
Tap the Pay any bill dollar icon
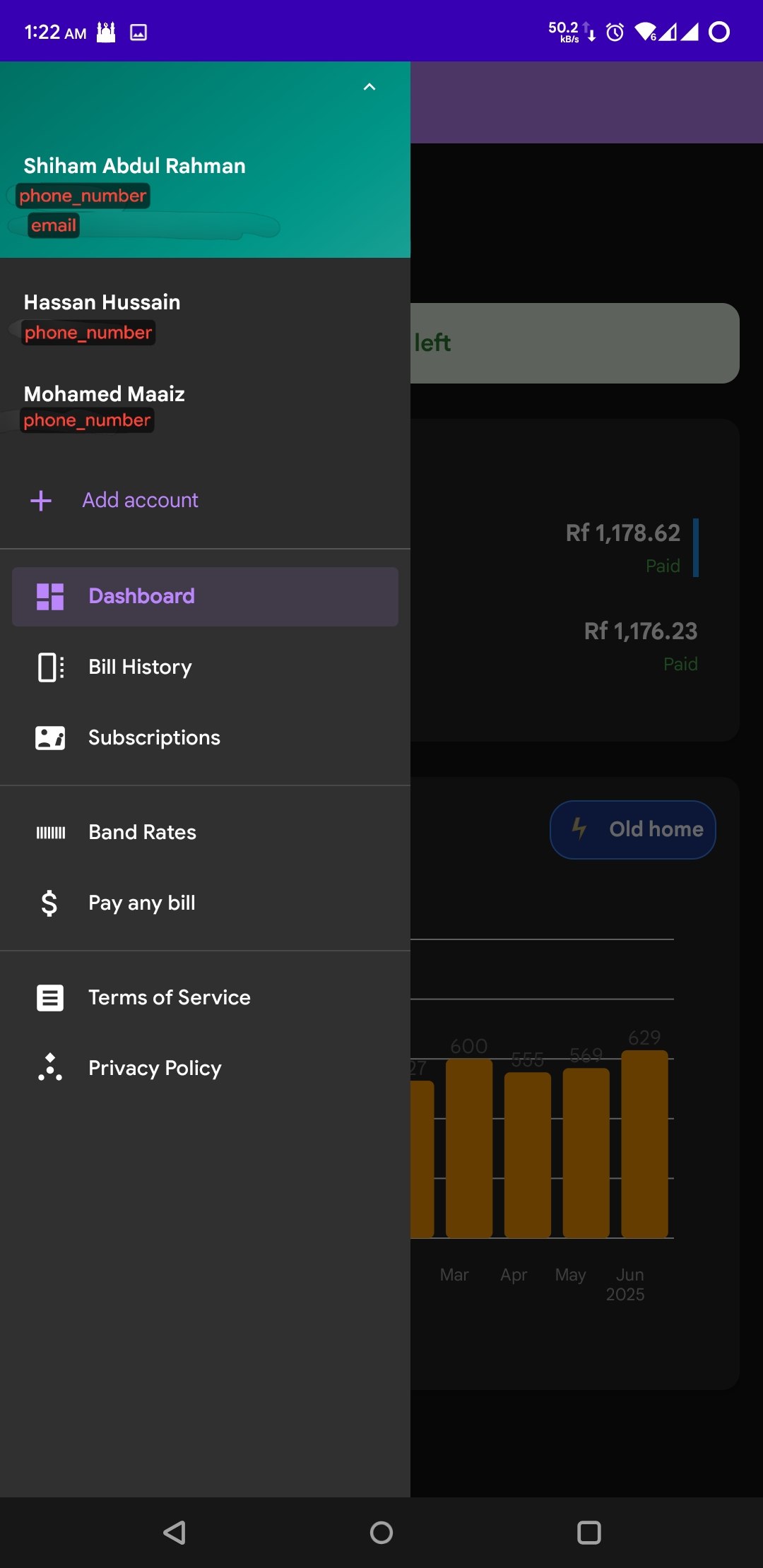(49, 903)
